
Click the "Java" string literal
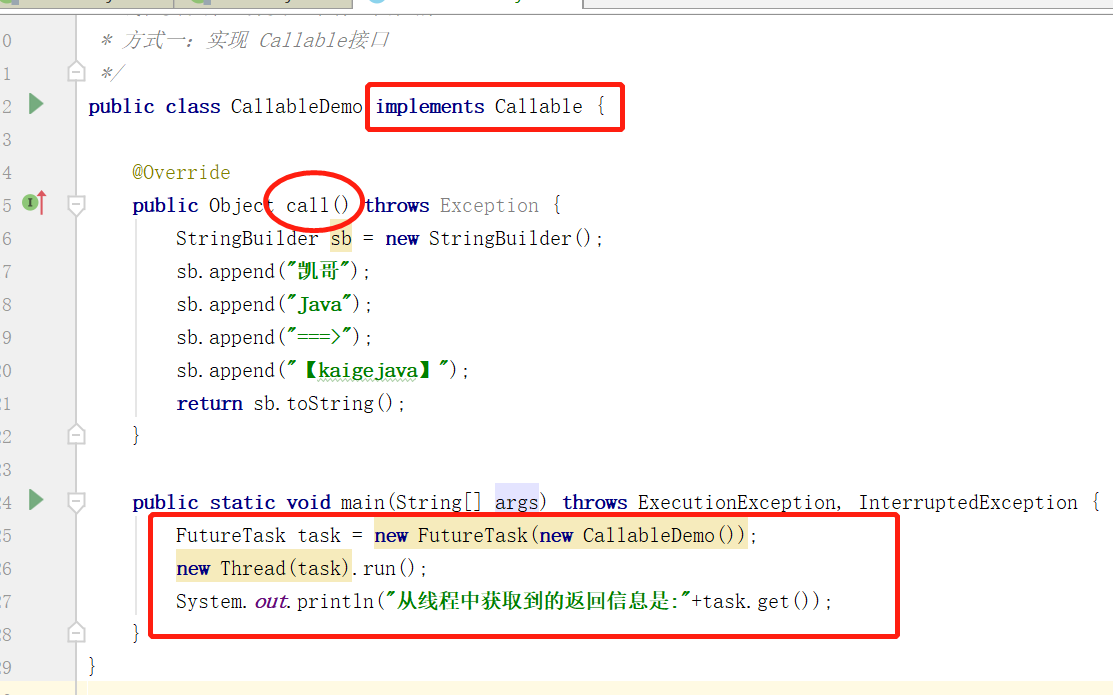pyautogui.click(x=319, y=305)
